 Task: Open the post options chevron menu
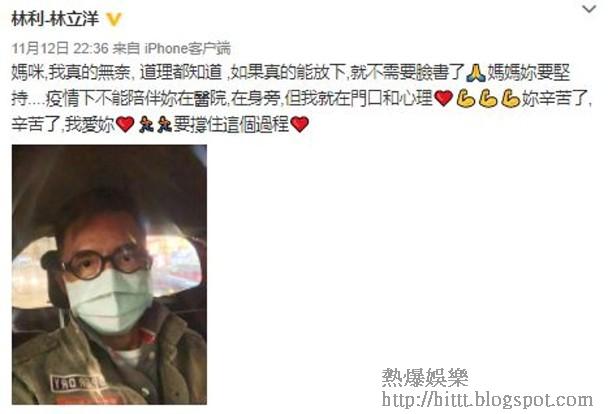[x=589, y=9]
